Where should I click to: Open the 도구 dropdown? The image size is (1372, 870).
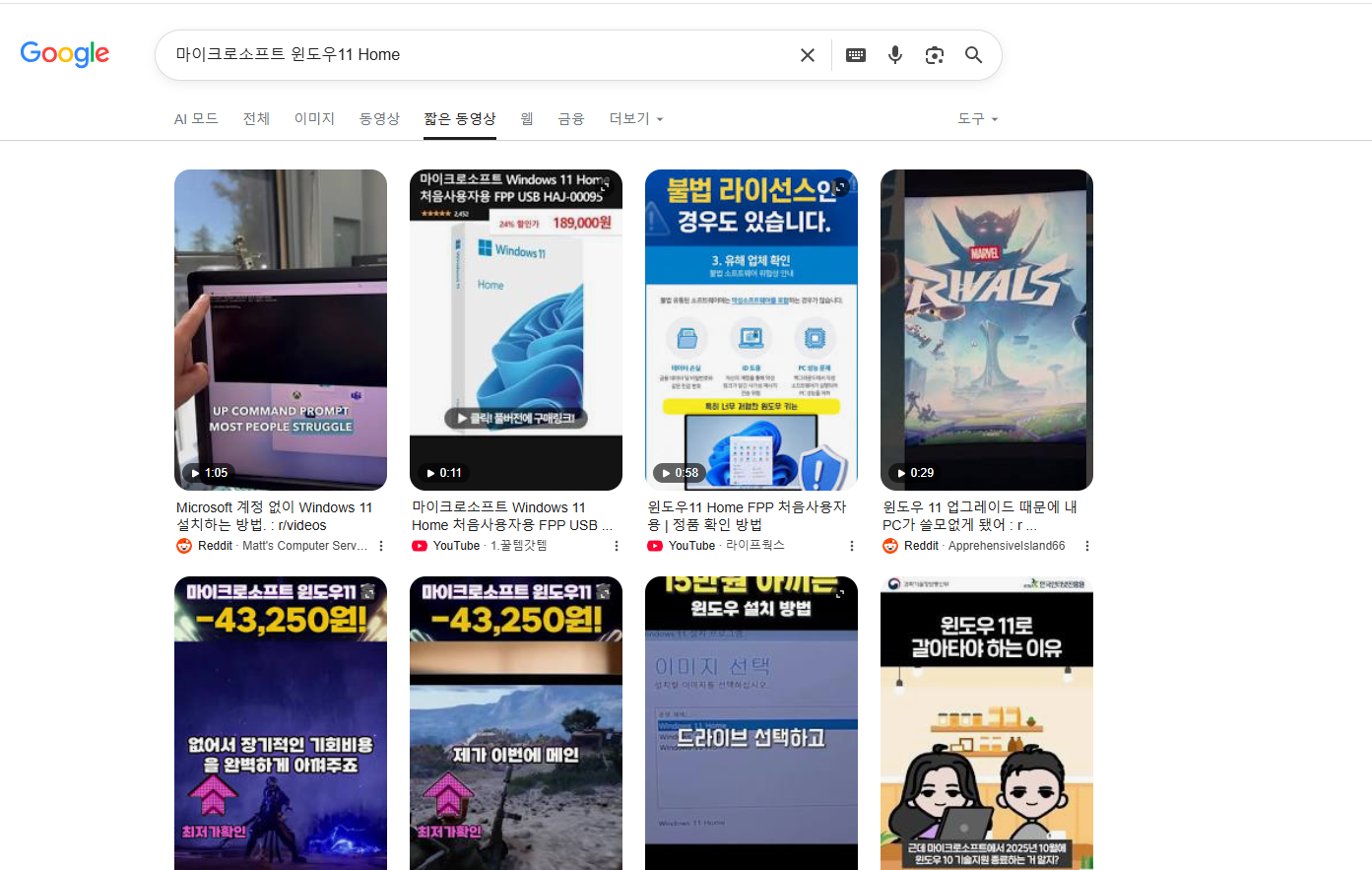pyautogui.click(x=978, y=118)
